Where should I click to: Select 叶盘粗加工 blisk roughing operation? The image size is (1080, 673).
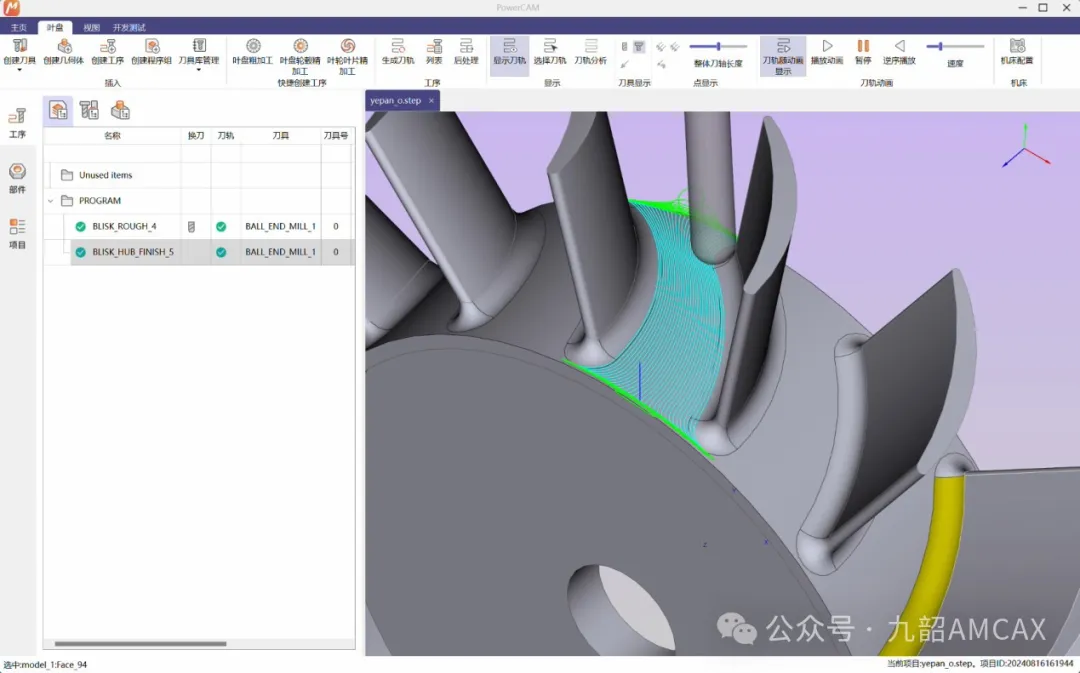pos(252,46)
